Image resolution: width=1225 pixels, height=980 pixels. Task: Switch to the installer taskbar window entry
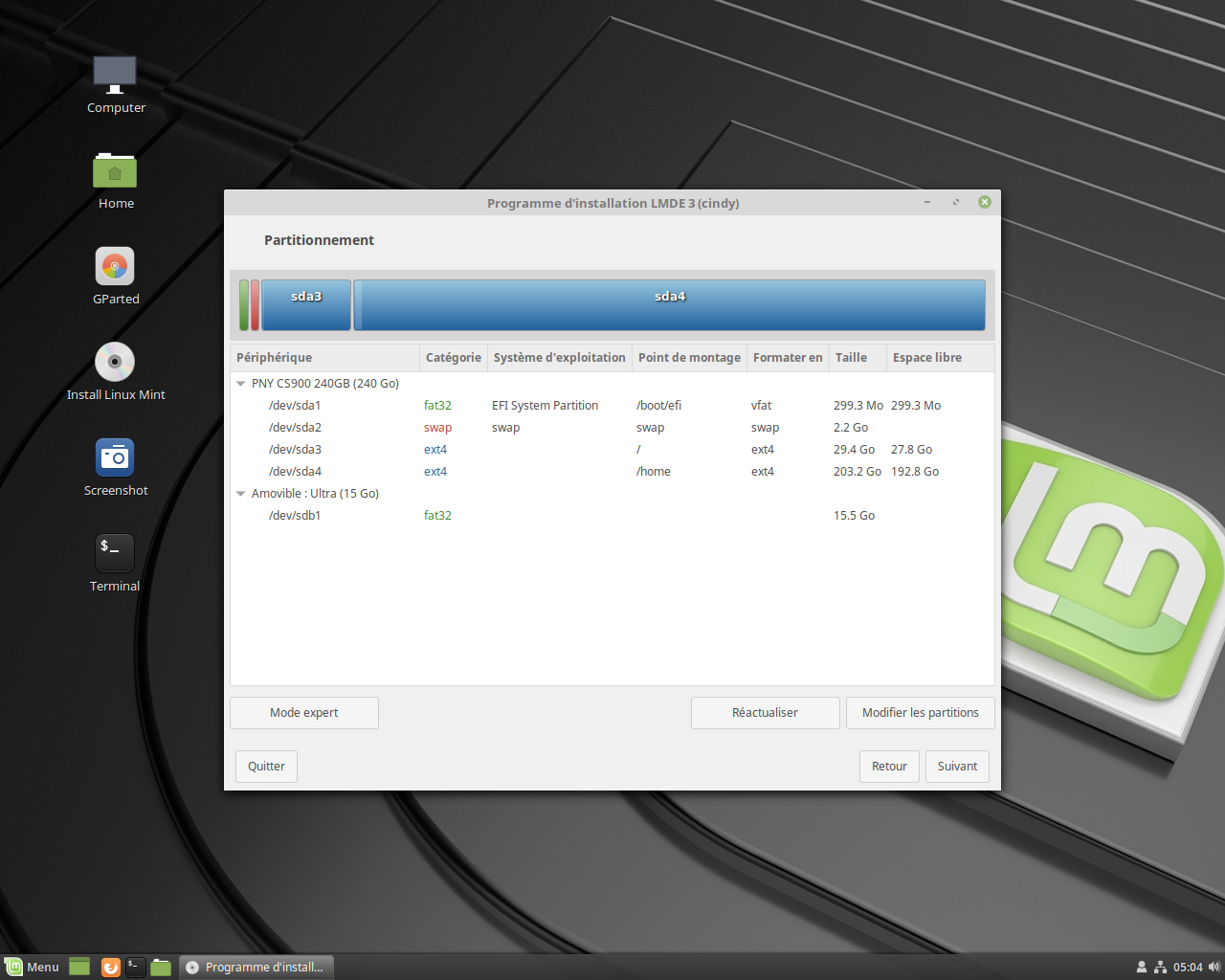(256, 967)
